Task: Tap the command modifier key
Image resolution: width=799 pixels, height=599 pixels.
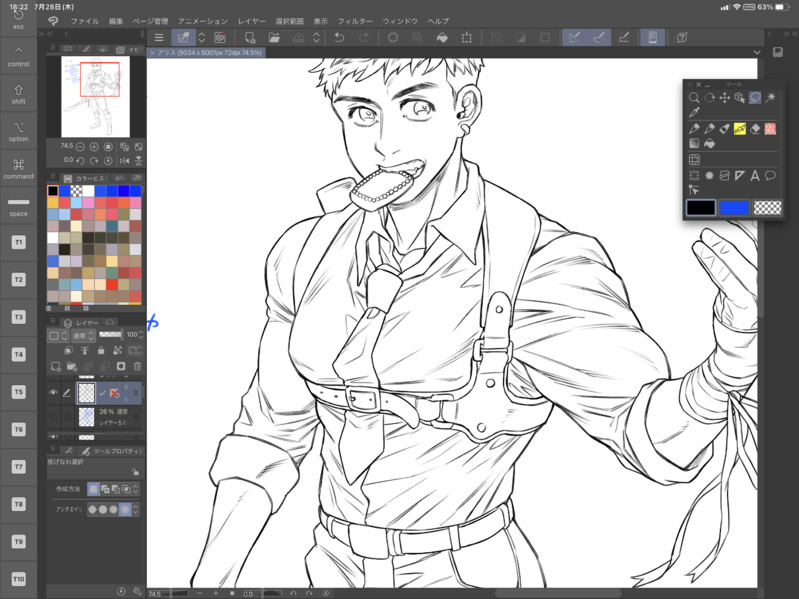Action: pos(18,169)
